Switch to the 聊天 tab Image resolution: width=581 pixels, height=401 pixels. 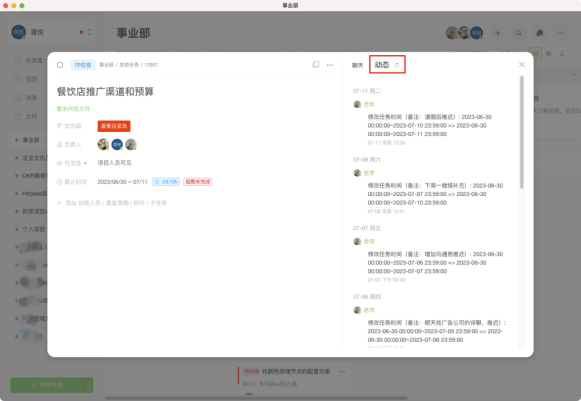pyautogui.click(x=358, y=65)
